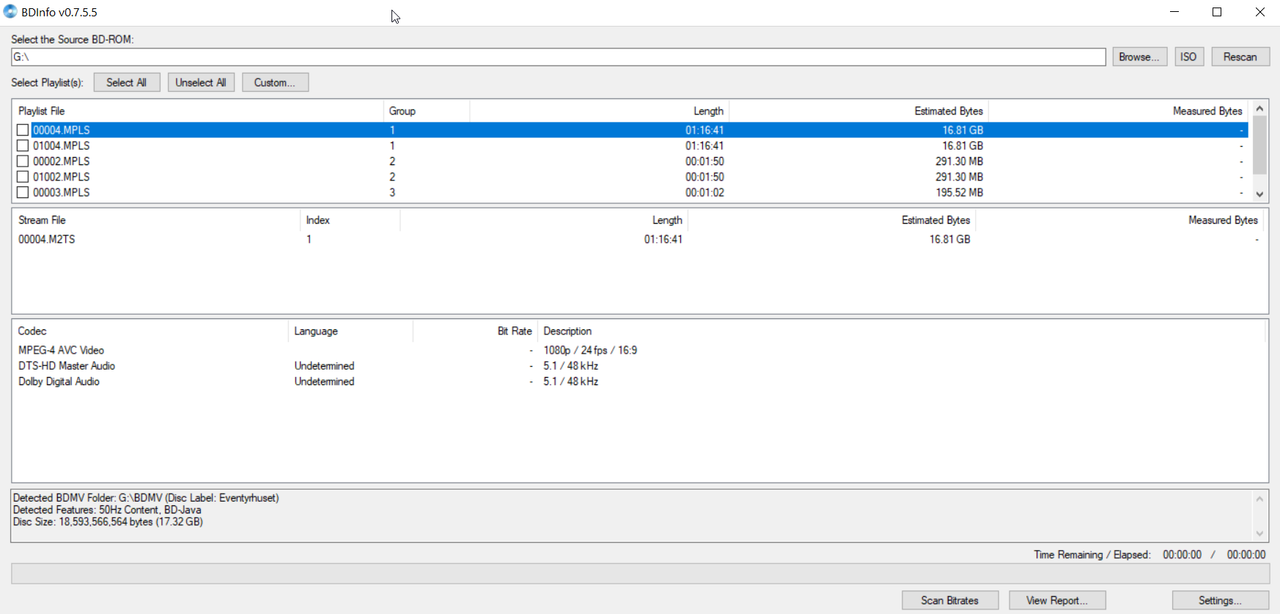Select the MPEG-4 AVC Video codec row
The width and height of the screenshot is (1280, 614).
(x=639, y=350)
